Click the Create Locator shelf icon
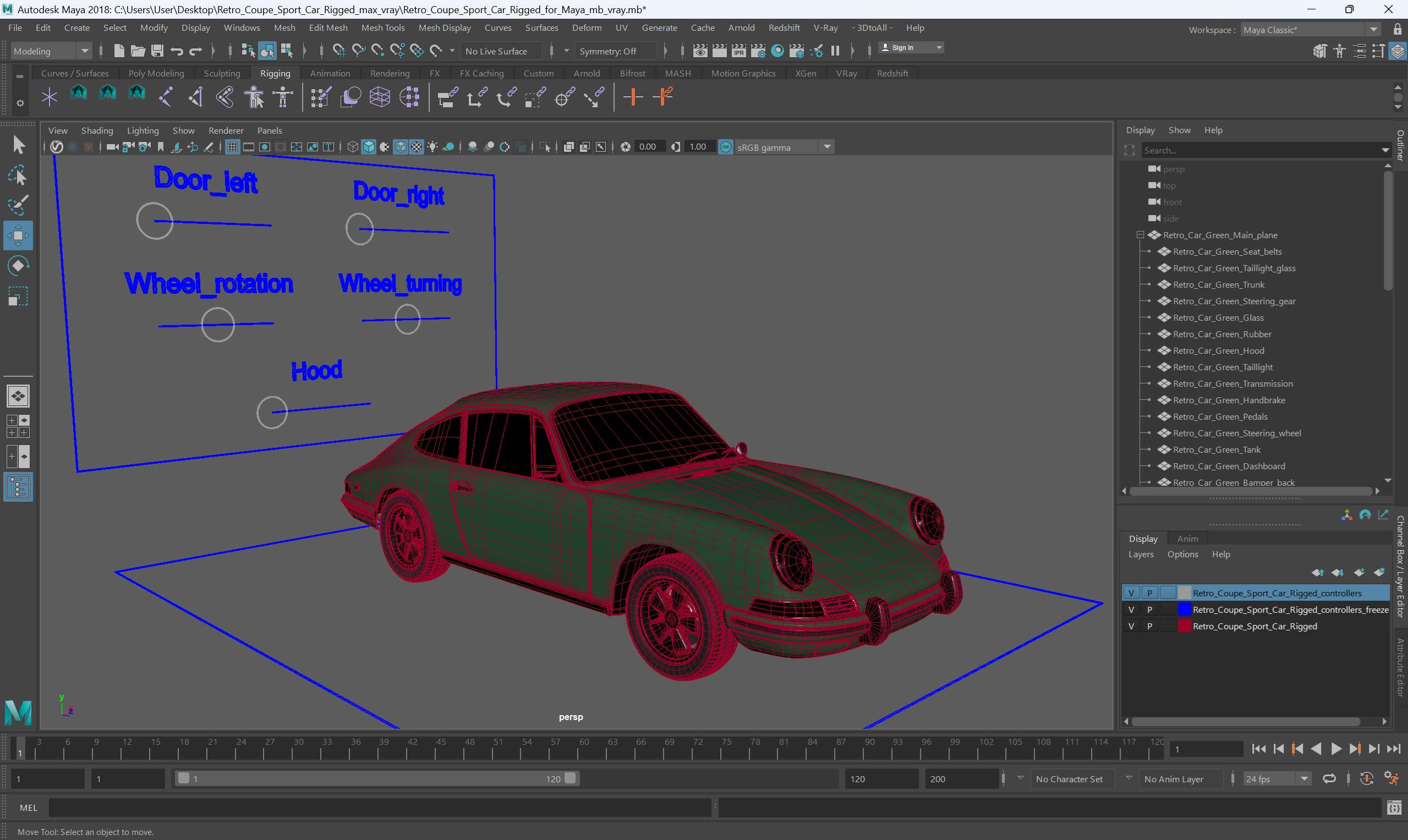The height and width of the screenshot is (840, 1408). click(50, 97)
